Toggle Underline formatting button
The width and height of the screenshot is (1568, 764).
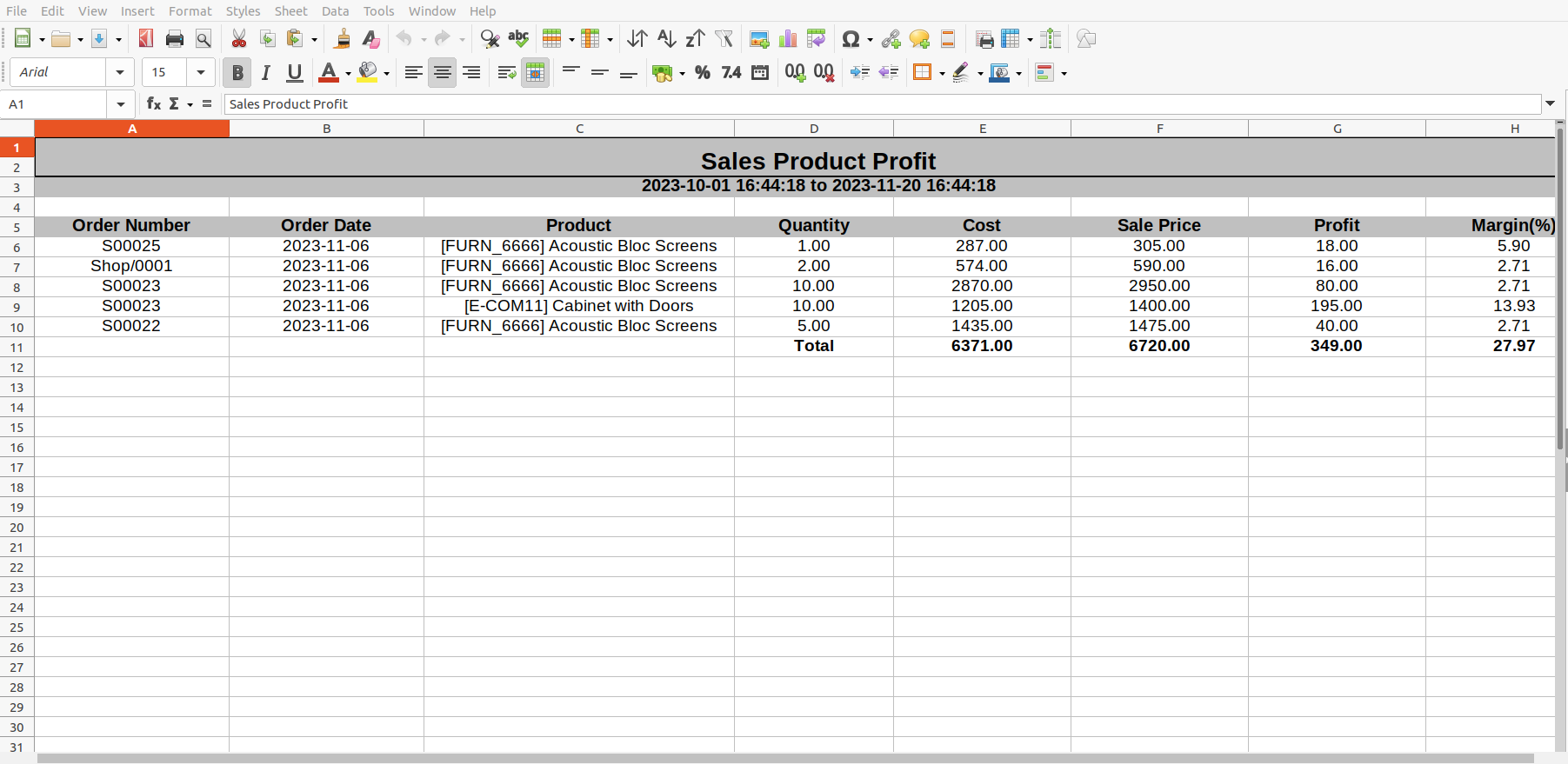coord(295,73)
